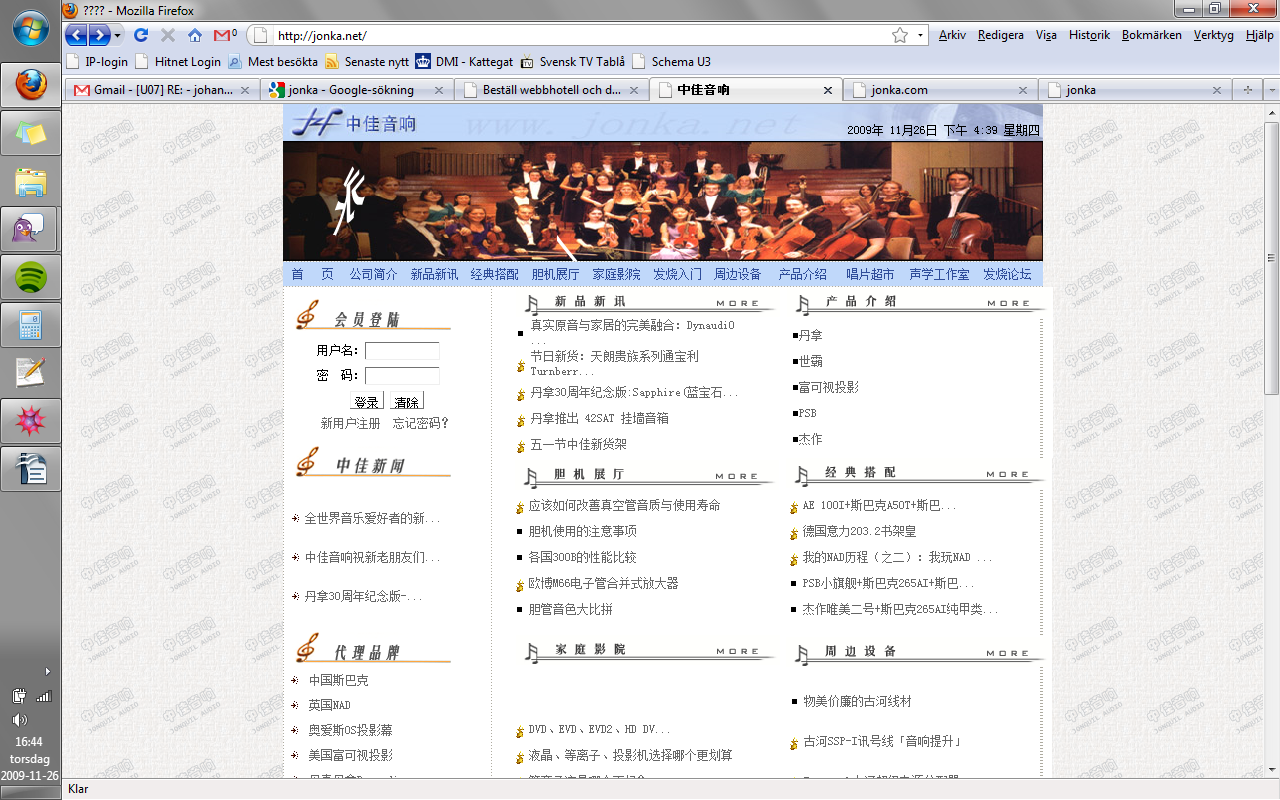The height and width of the screenshot is (800, 1280).
Task: Click the network signal tray icon
Action: coord(43,696)
